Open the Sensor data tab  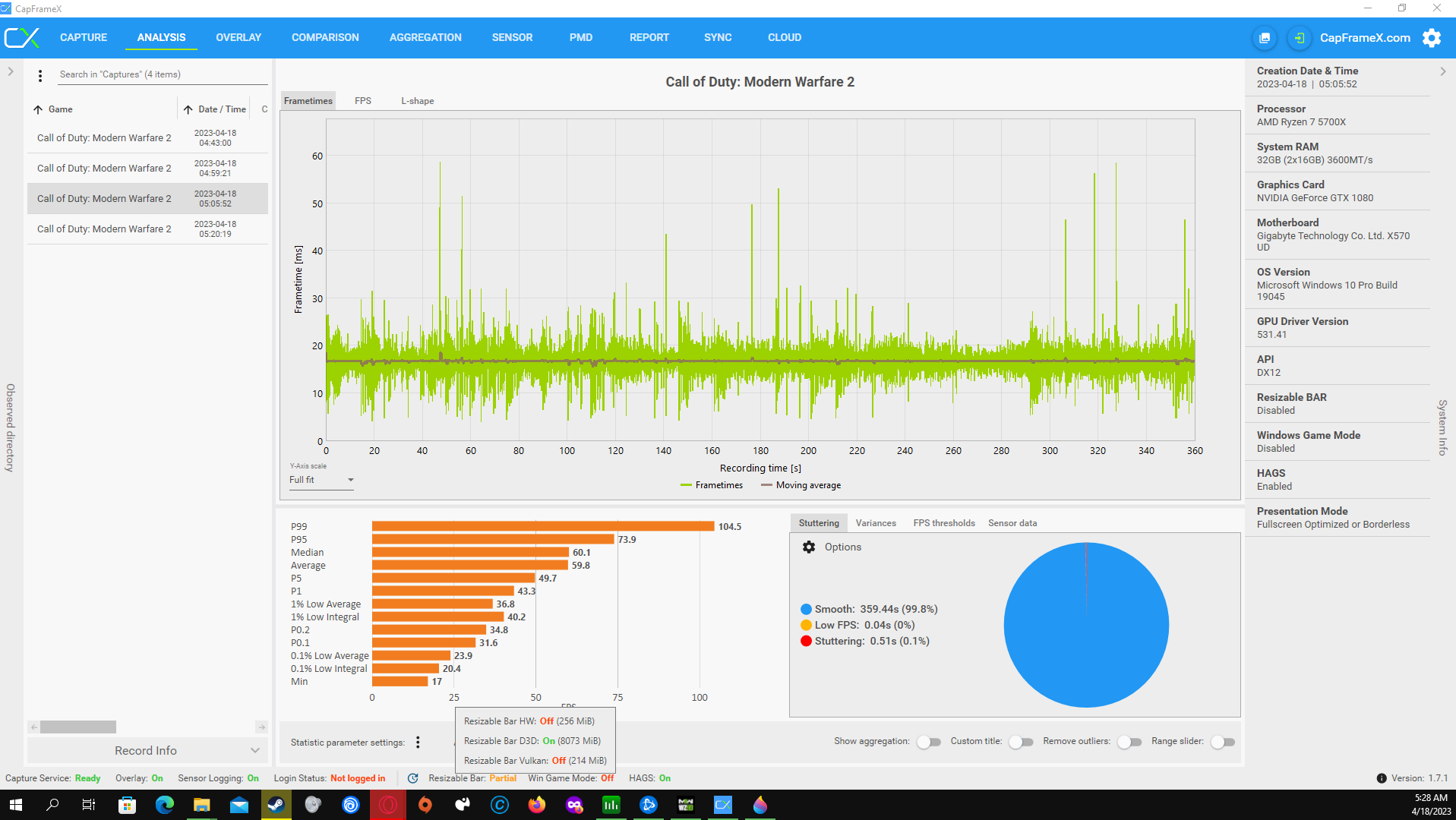(1012, 523)
